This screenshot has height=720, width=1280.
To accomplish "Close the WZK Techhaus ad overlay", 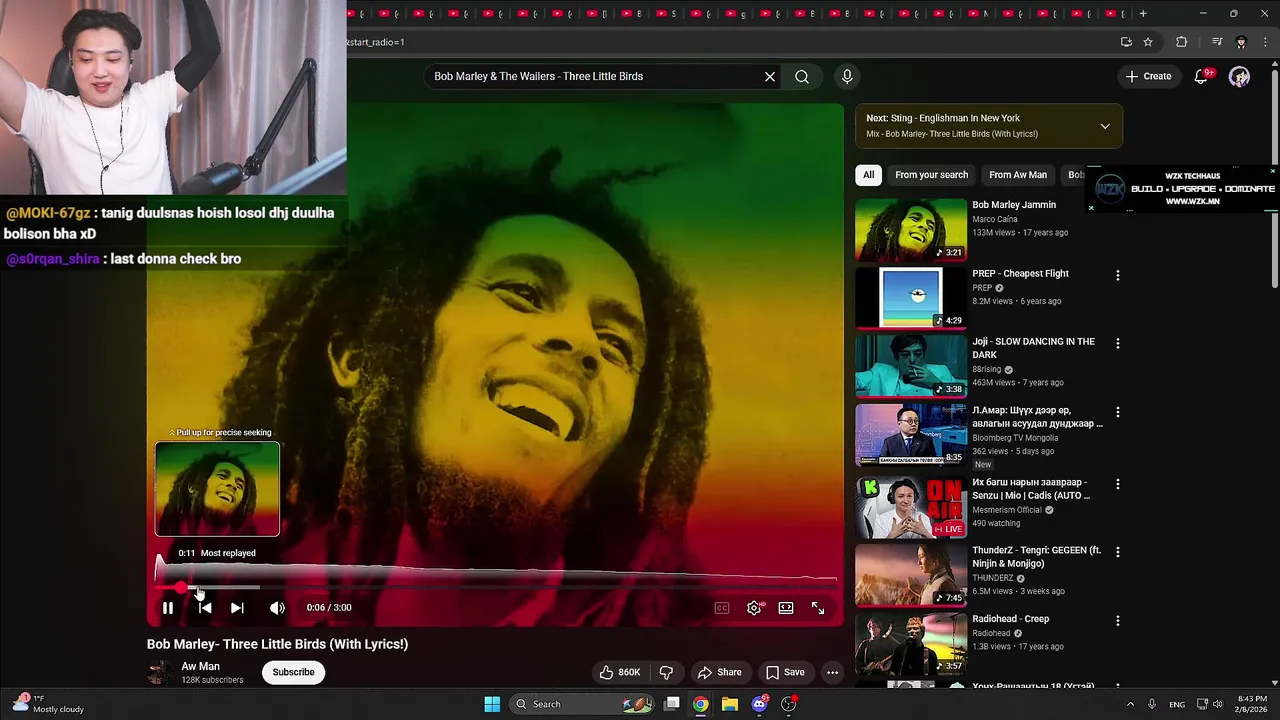I will coord(1272,171).
